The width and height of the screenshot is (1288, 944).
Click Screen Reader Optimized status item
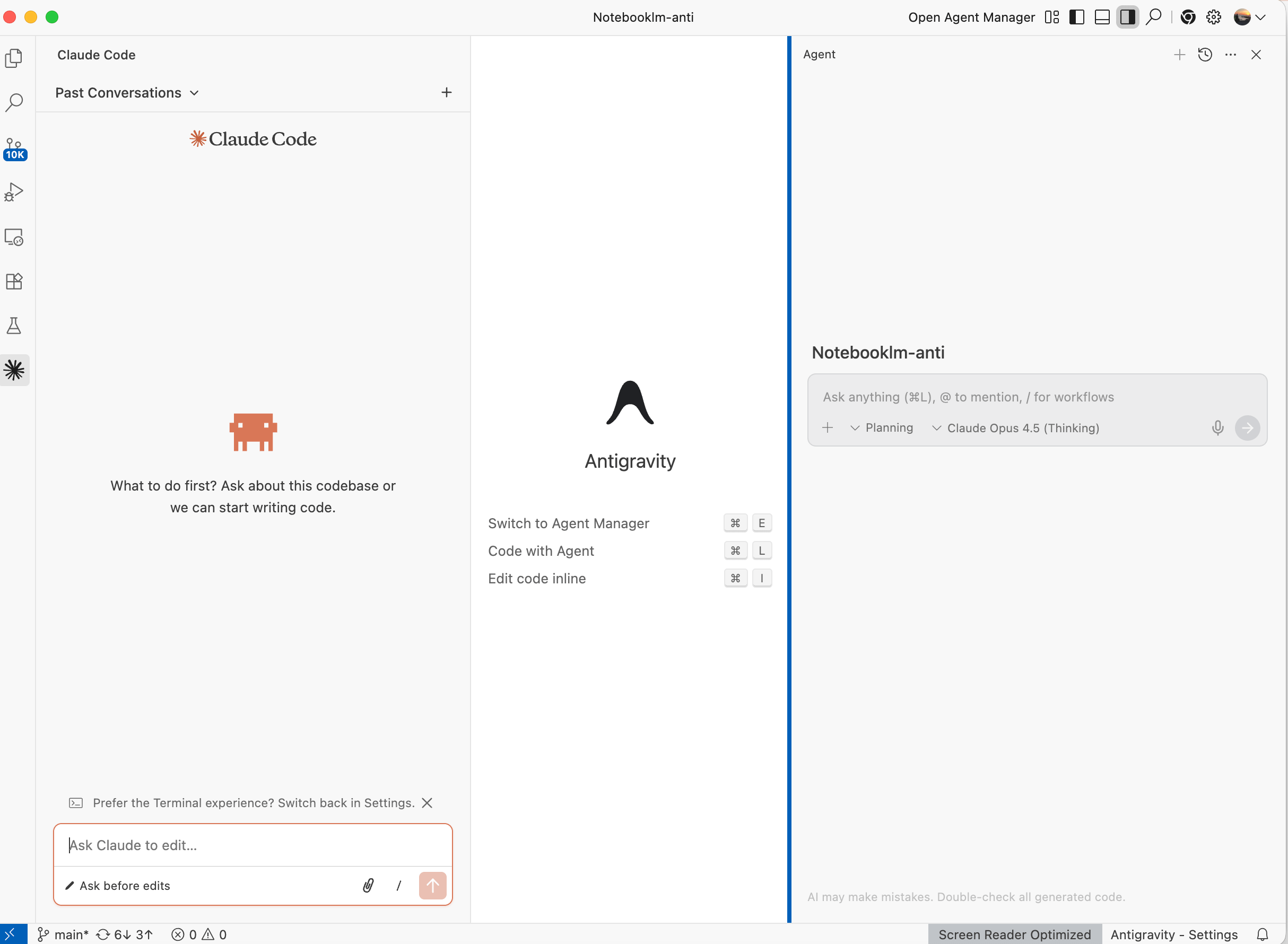click(x=1015, y=934)
